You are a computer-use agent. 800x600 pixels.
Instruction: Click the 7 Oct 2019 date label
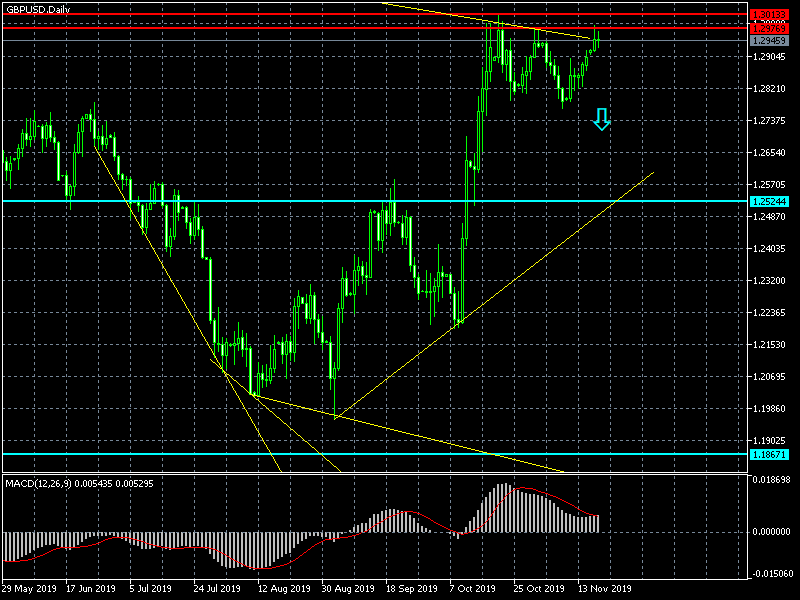(x=473, y=589)
